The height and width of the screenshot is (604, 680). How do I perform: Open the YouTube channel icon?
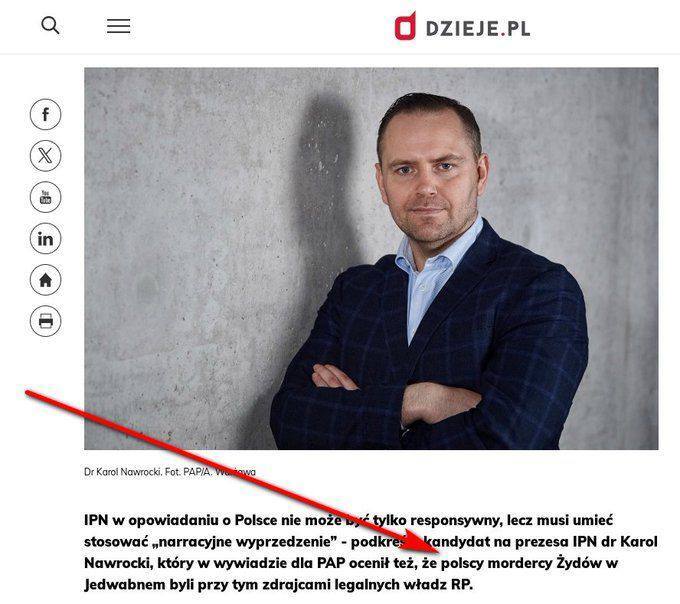(46, 197)
